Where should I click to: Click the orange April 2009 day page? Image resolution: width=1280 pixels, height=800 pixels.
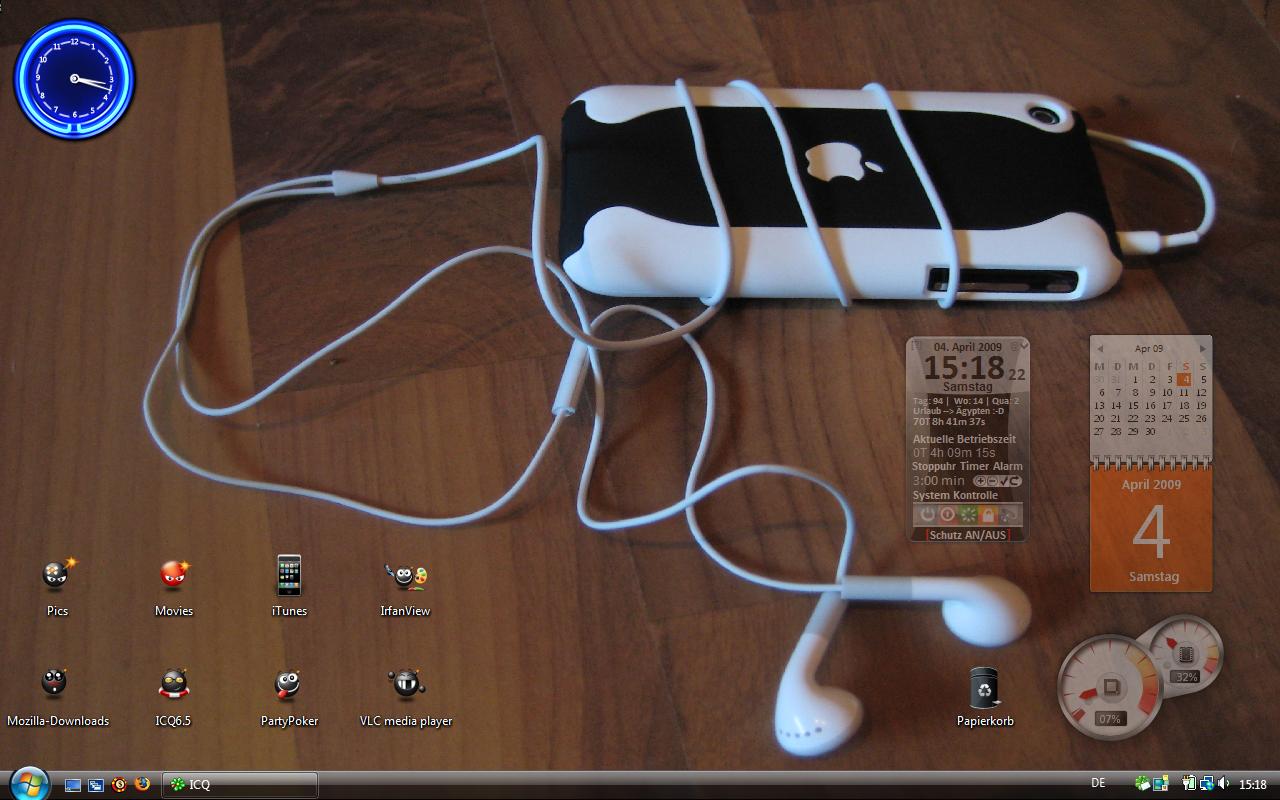[1151, 530]
